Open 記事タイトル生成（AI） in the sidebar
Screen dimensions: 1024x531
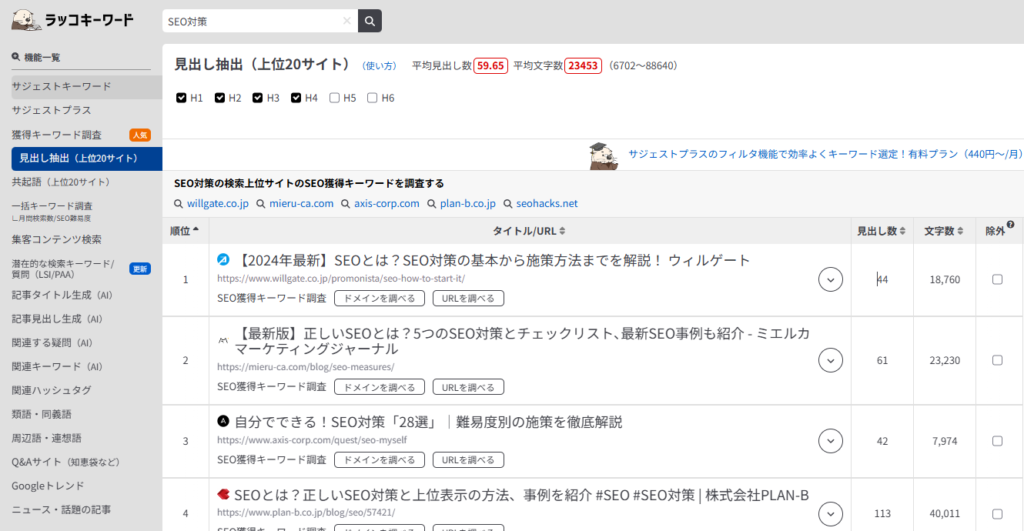[63, 295]
